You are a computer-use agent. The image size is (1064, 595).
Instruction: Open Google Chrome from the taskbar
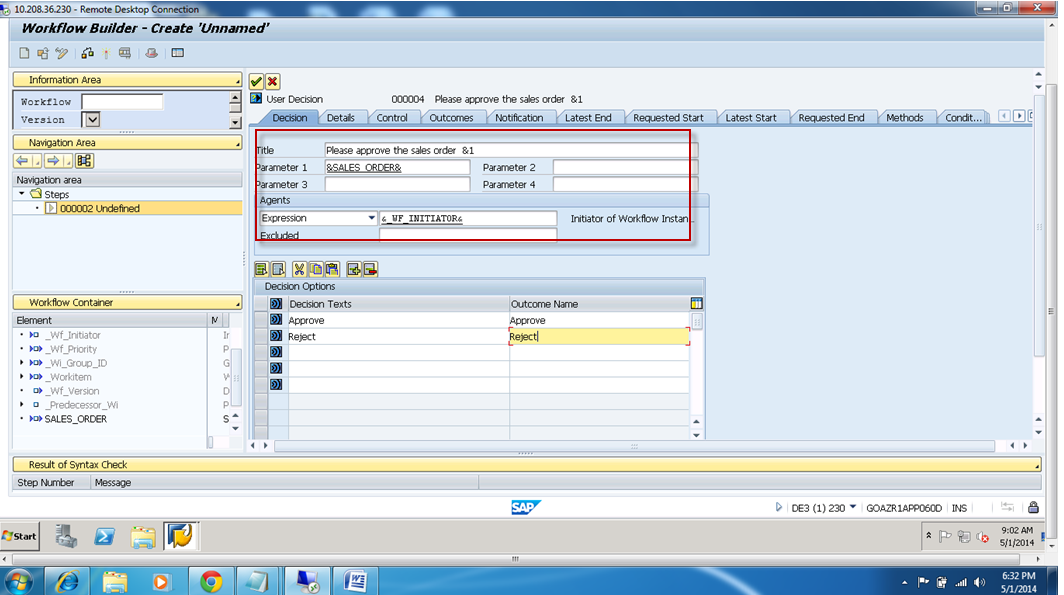(209, 580)
